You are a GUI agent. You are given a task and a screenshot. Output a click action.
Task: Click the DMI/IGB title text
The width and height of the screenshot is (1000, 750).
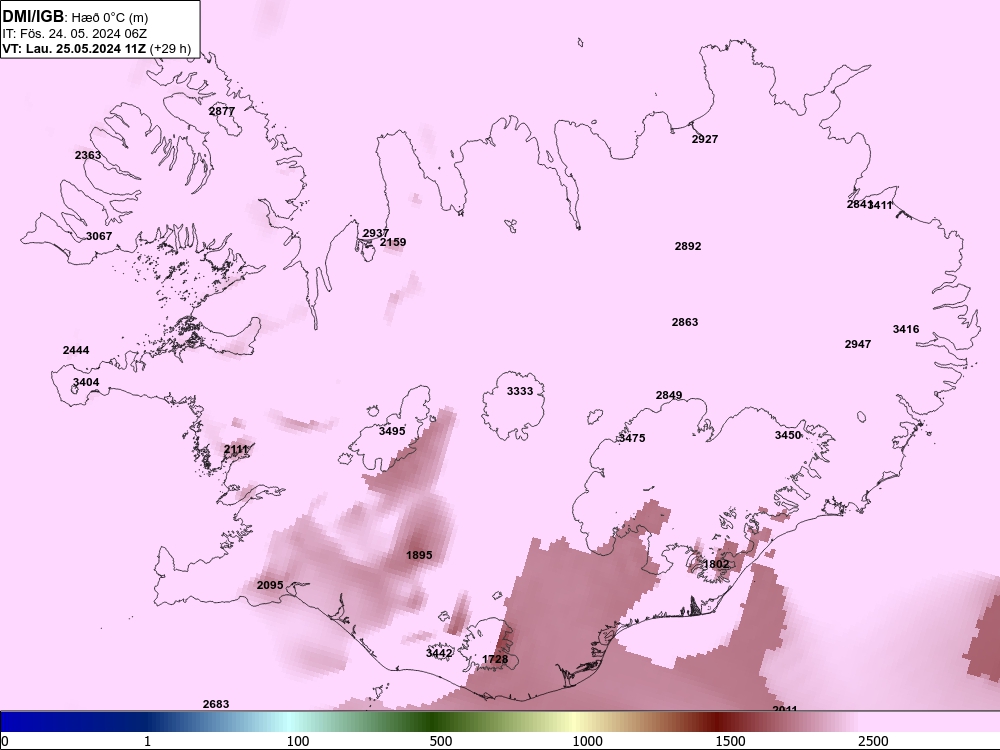(x=33, y=16)
